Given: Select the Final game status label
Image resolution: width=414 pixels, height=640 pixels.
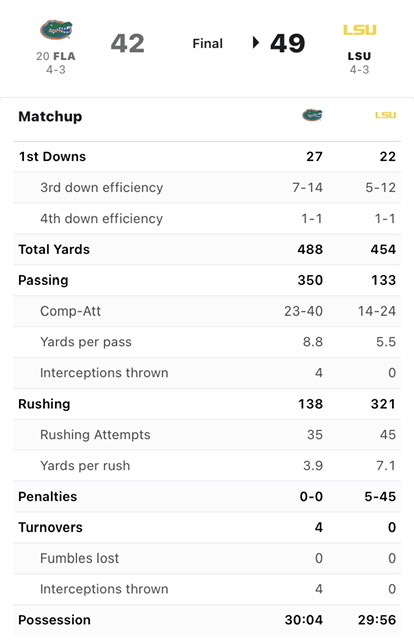Looking at the screenshot, I should coord(207,43).
